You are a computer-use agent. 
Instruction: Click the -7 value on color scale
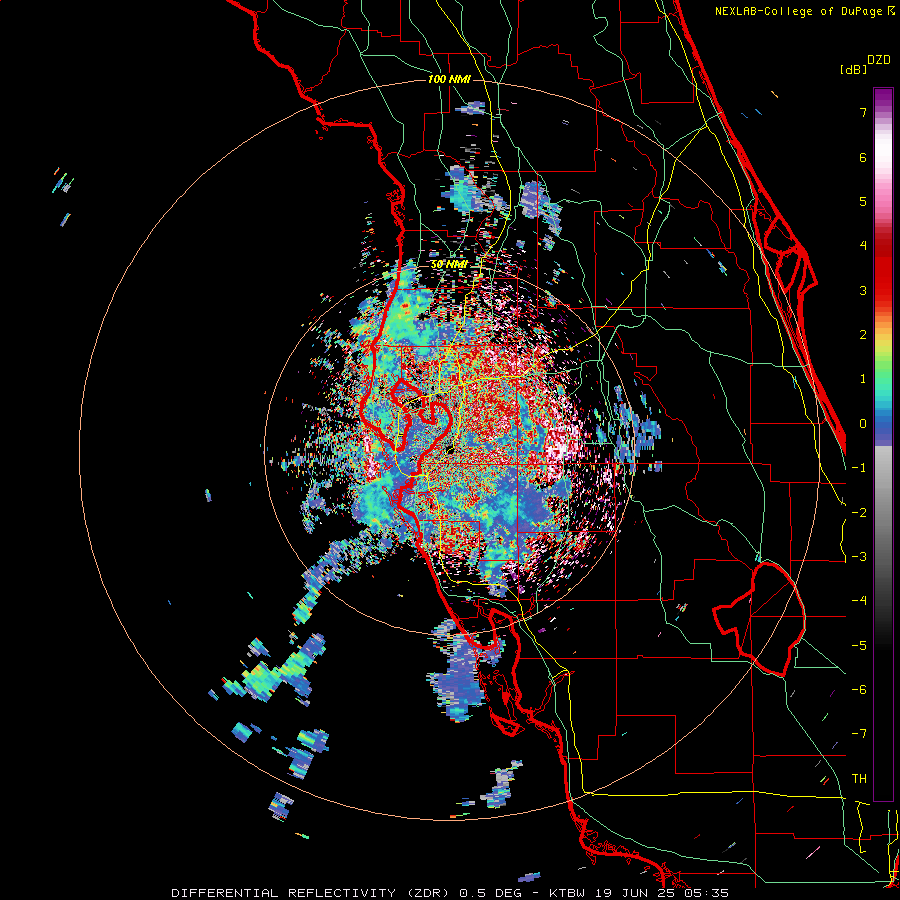point(859,734)
